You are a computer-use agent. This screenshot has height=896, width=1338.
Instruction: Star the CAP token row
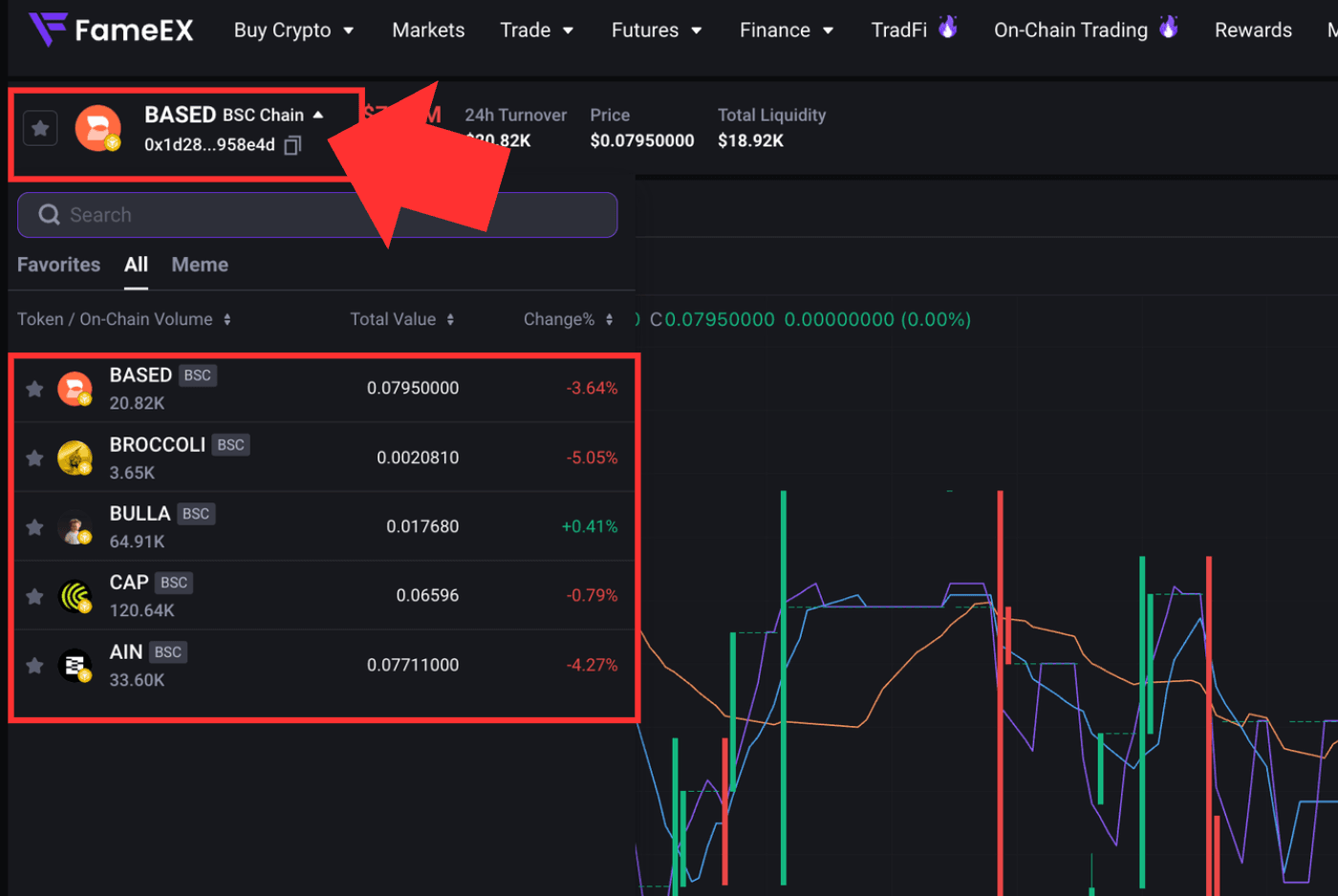pos(34,597)
